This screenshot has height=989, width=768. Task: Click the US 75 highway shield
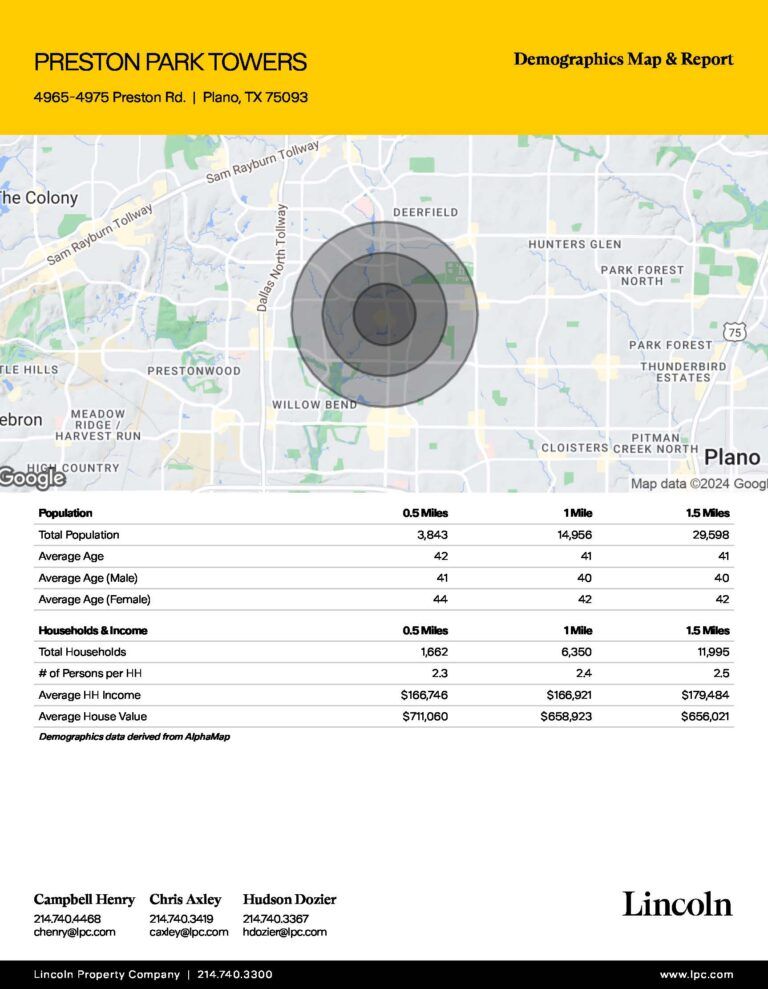tap(735, 331)
